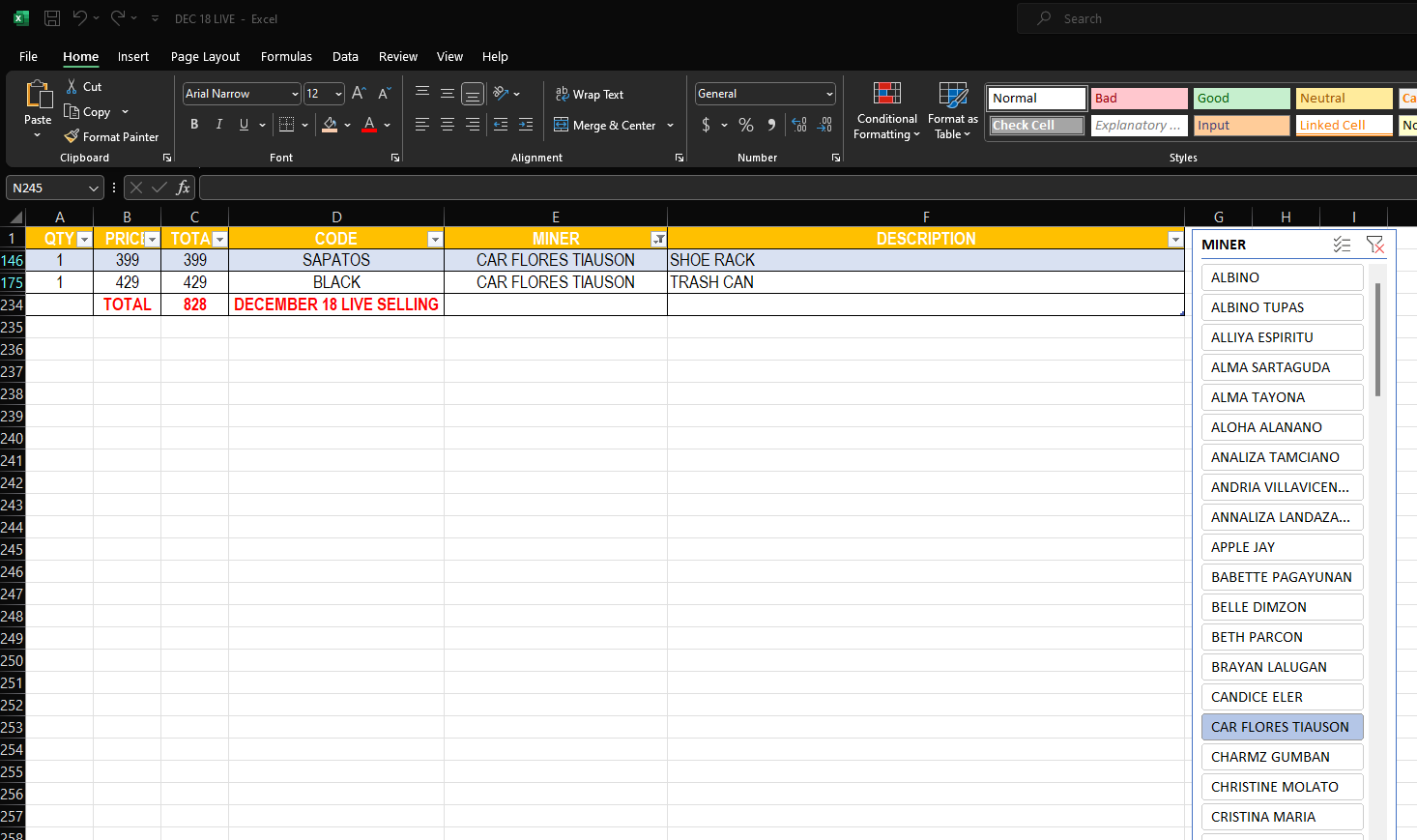Click into the formula bar

click(808, 188)
